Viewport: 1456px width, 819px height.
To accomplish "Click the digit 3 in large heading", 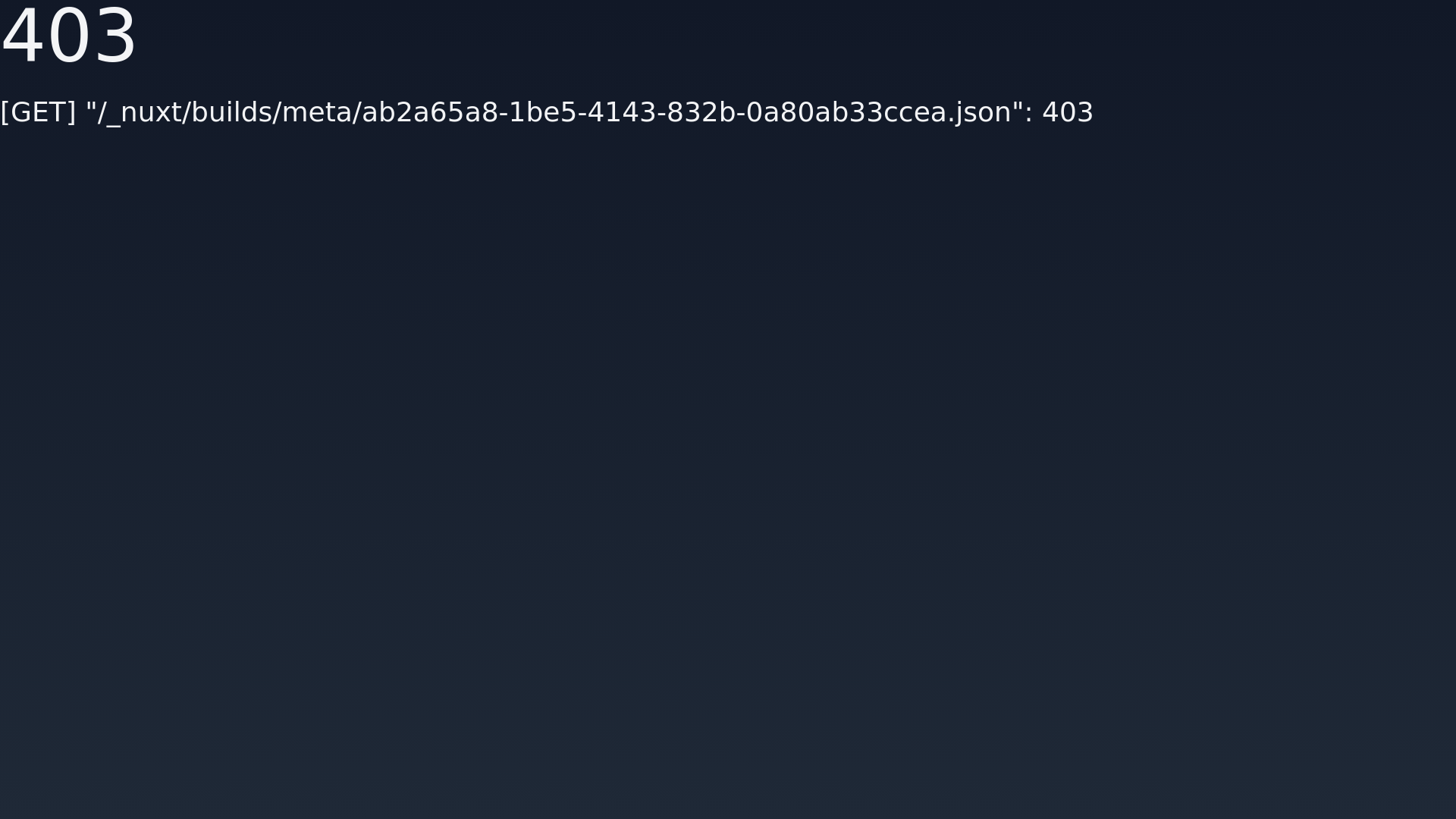I will [x=115, y=36].
